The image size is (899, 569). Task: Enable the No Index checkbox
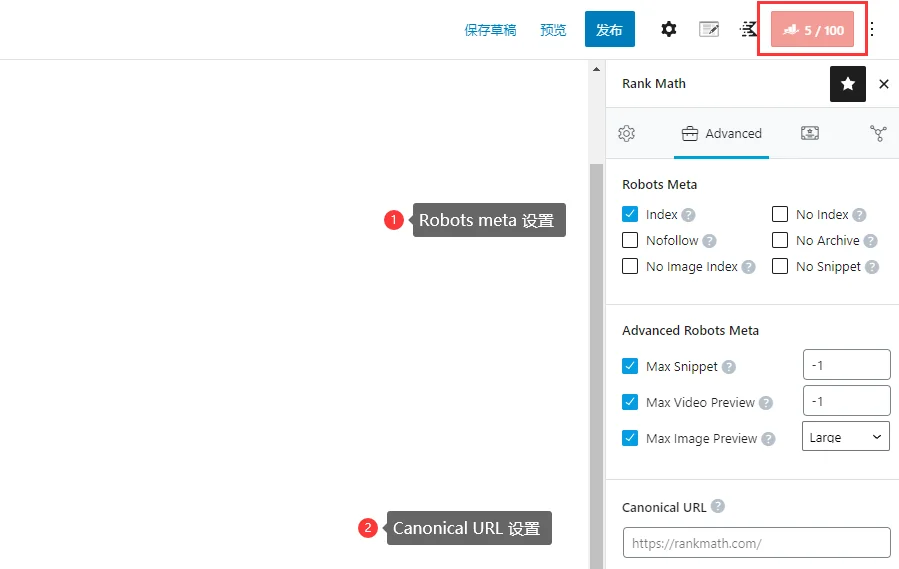pos(780,214)
